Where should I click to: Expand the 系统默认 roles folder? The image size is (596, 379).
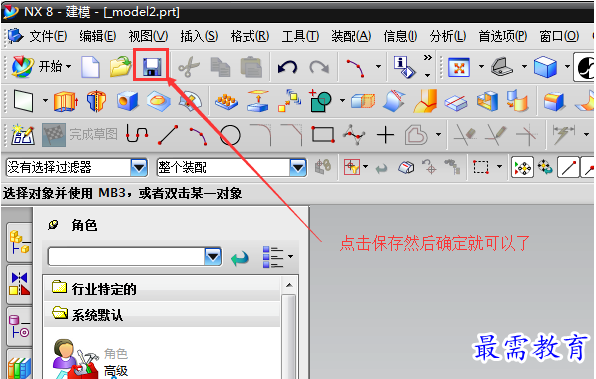point(162,315)
